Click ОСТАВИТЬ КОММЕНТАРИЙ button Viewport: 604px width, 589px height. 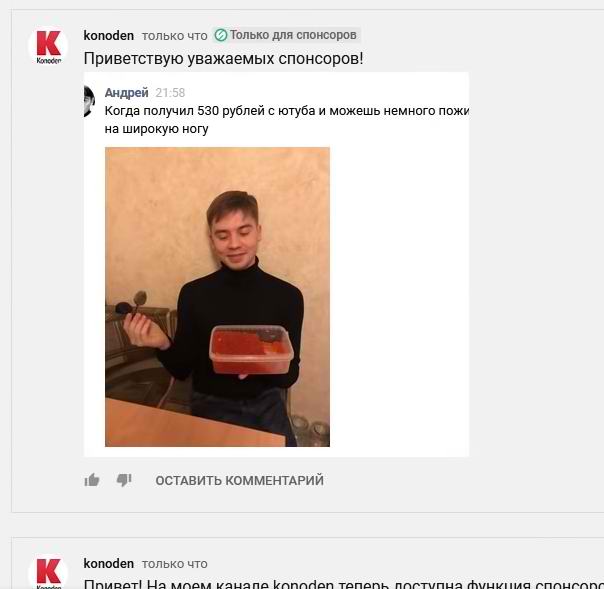click(x=239, y=480)
